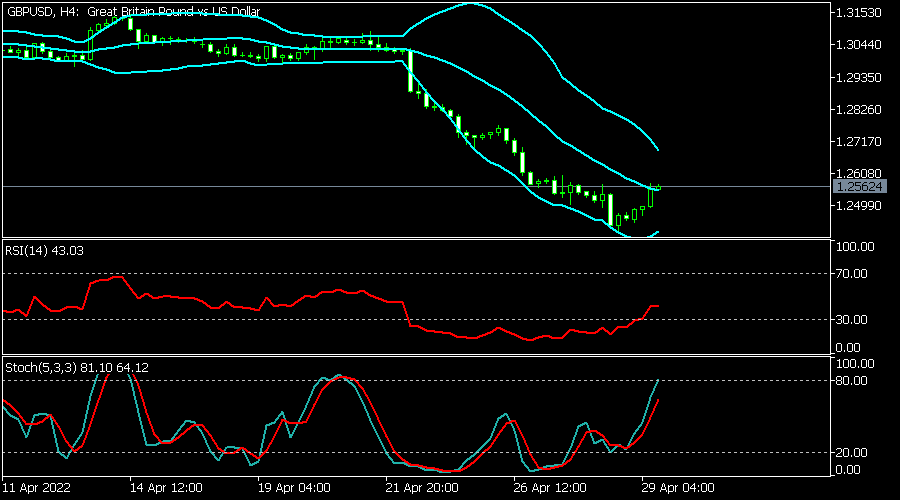Select the current price label 1.25624
900x500 pixels.
(x=859, y=187)
